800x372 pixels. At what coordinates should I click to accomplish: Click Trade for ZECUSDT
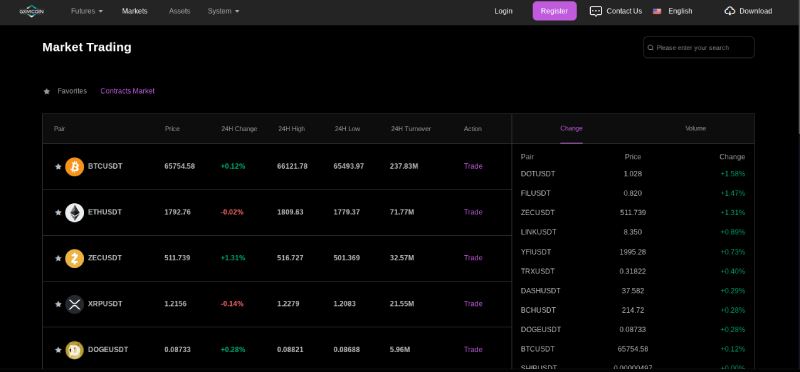point(473,258)
